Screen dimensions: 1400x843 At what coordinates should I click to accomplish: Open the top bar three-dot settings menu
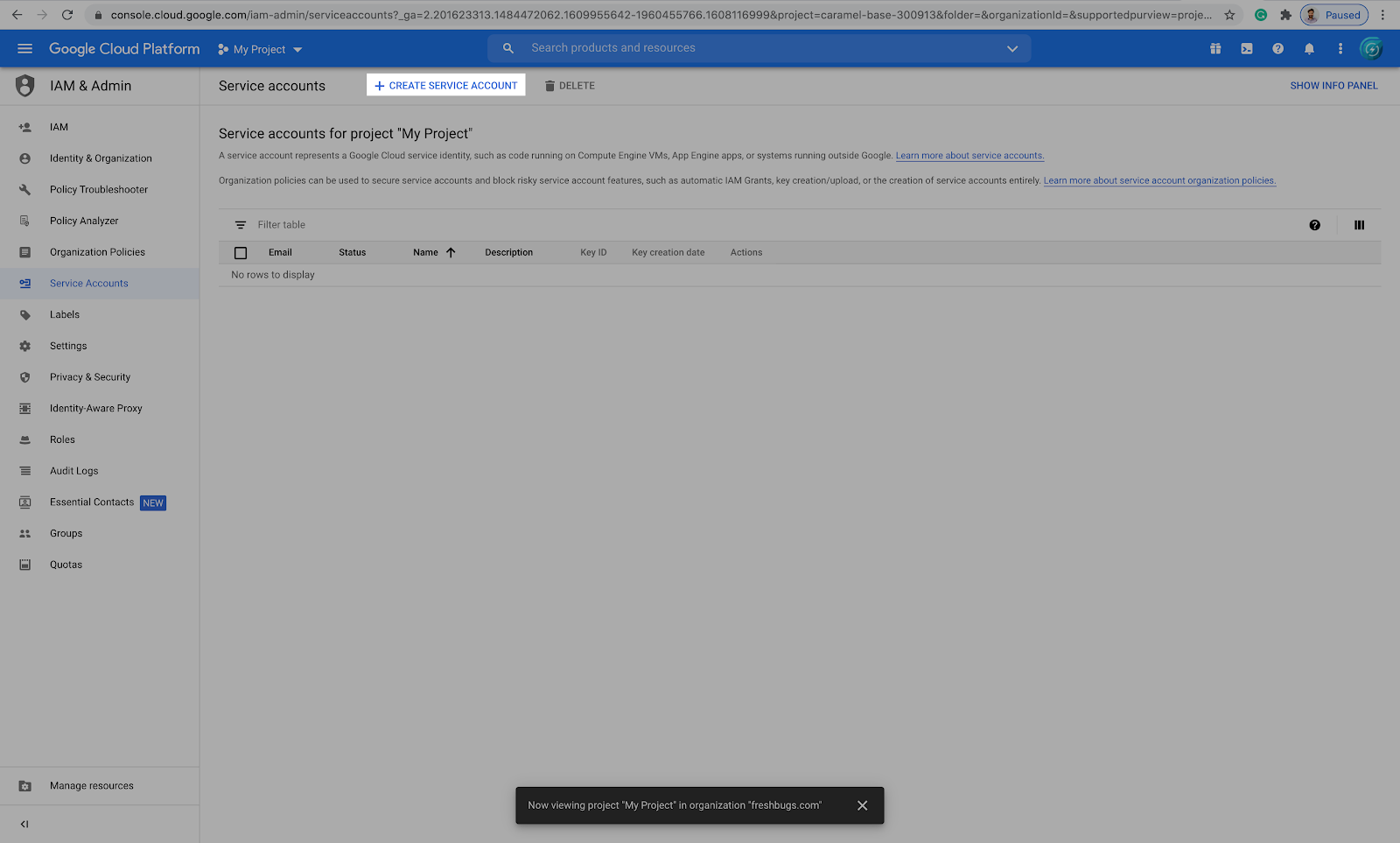[x=1340, y=49]
